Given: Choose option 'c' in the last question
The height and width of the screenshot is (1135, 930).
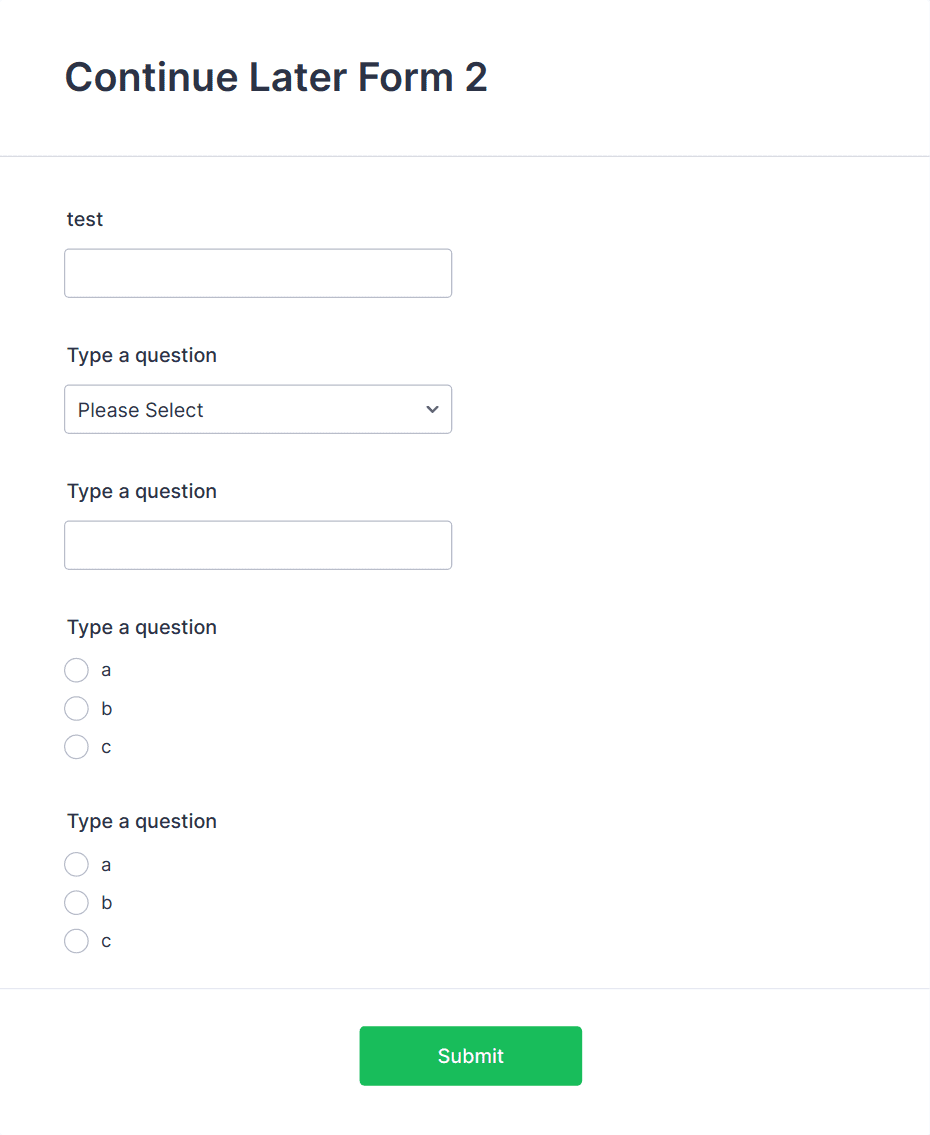Looking at the screenshot, I should click(76, 940).
